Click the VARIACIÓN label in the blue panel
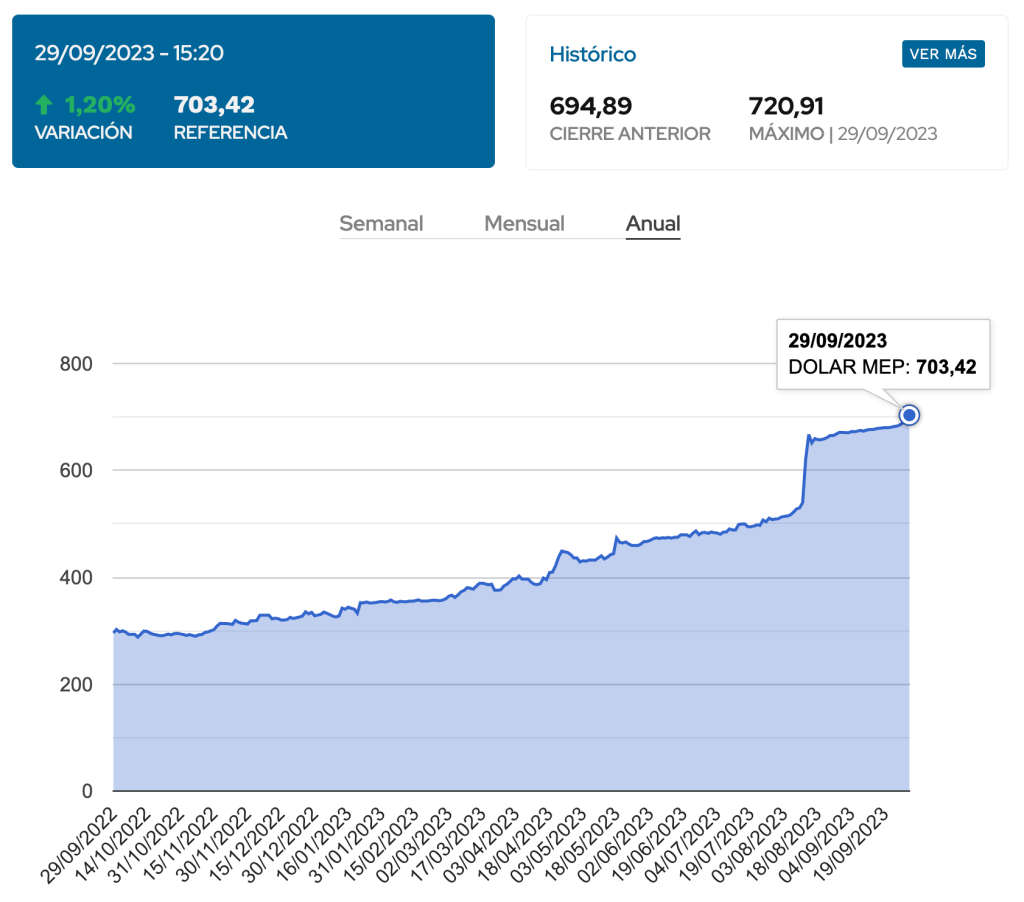The width and height of the screenshot is (1024, 902). pyautogui.click(x=83, y=133)
